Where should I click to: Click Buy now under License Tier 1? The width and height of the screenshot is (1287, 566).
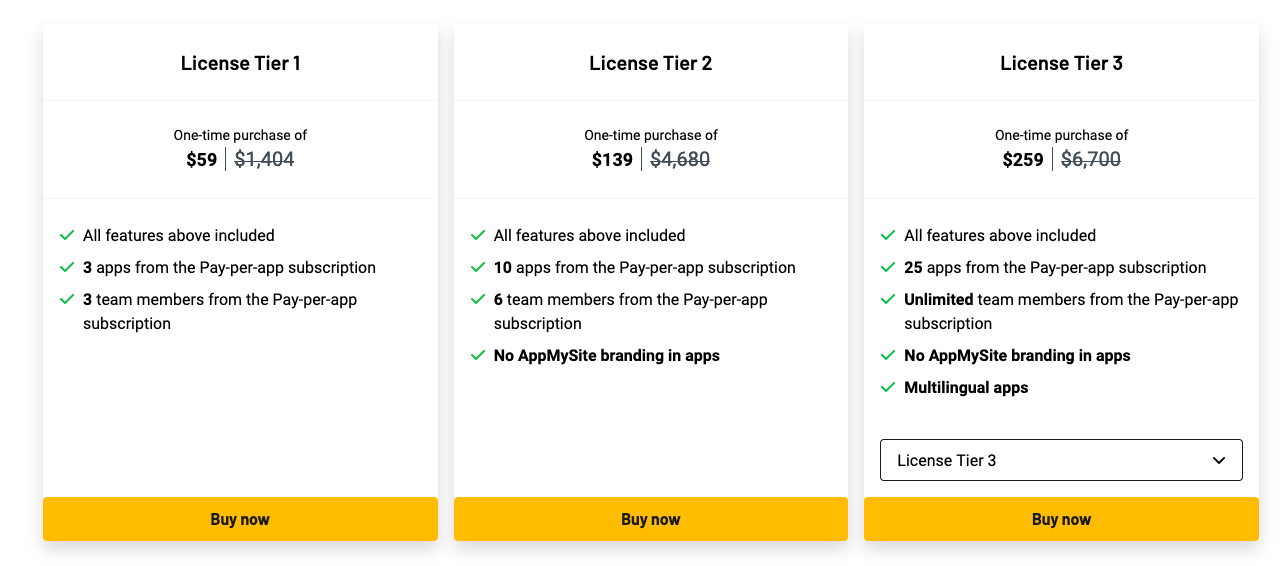[240, 519]
